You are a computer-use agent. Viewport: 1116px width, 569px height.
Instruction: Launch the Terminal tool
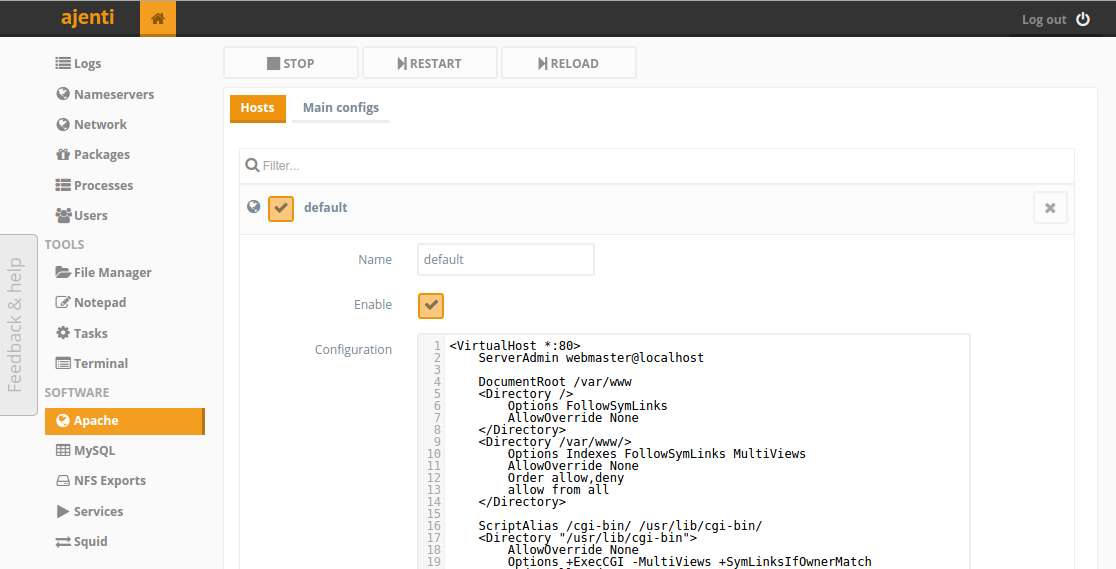92,363
